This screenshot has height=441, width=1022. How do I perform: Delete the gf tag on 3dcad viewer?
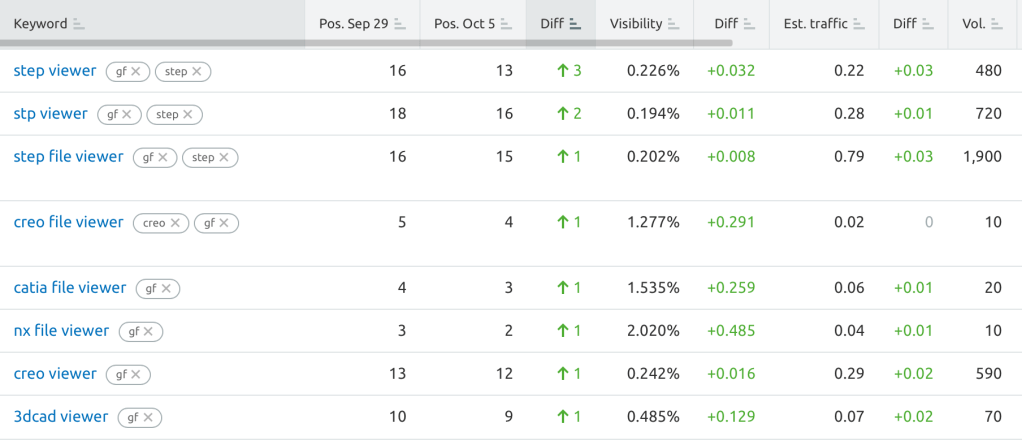(148, 418)
